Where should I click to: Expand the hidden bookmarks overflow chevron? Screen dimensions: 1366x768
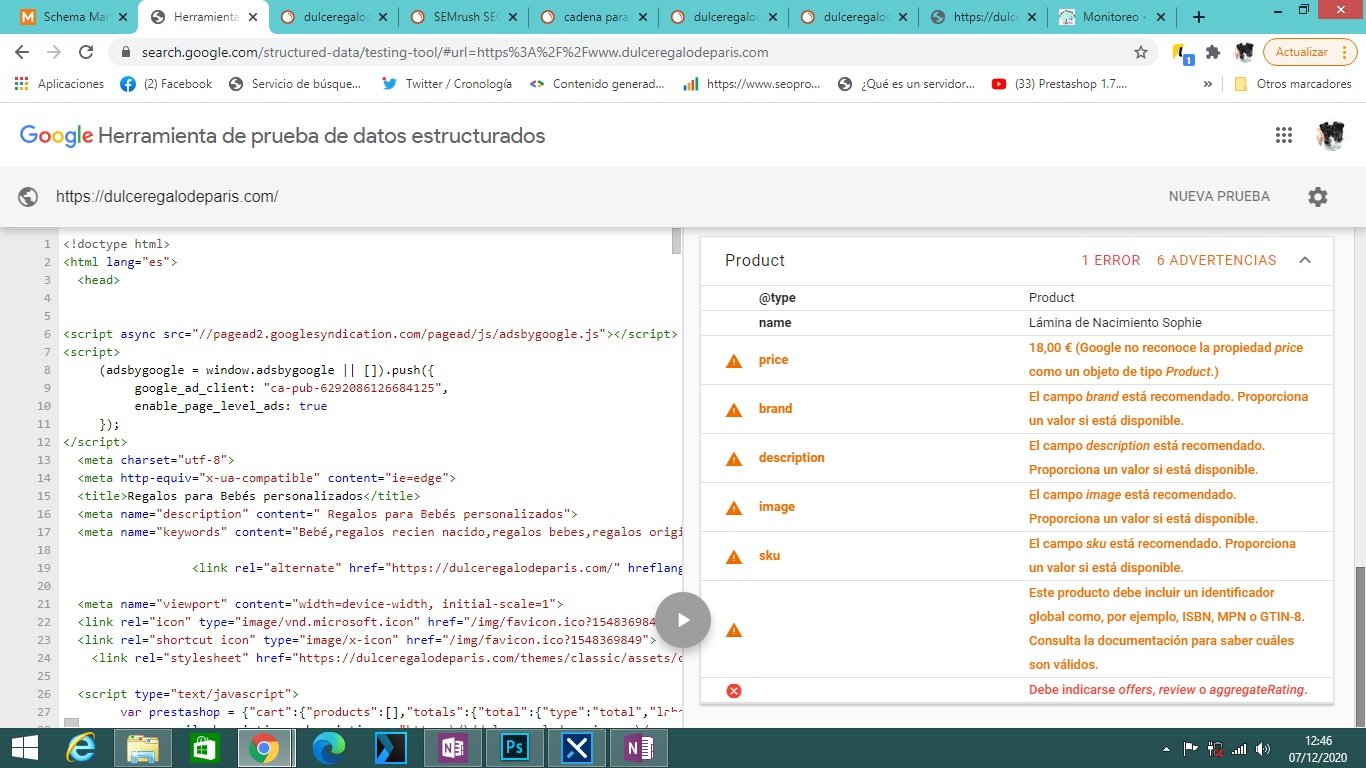(1208, 84)
